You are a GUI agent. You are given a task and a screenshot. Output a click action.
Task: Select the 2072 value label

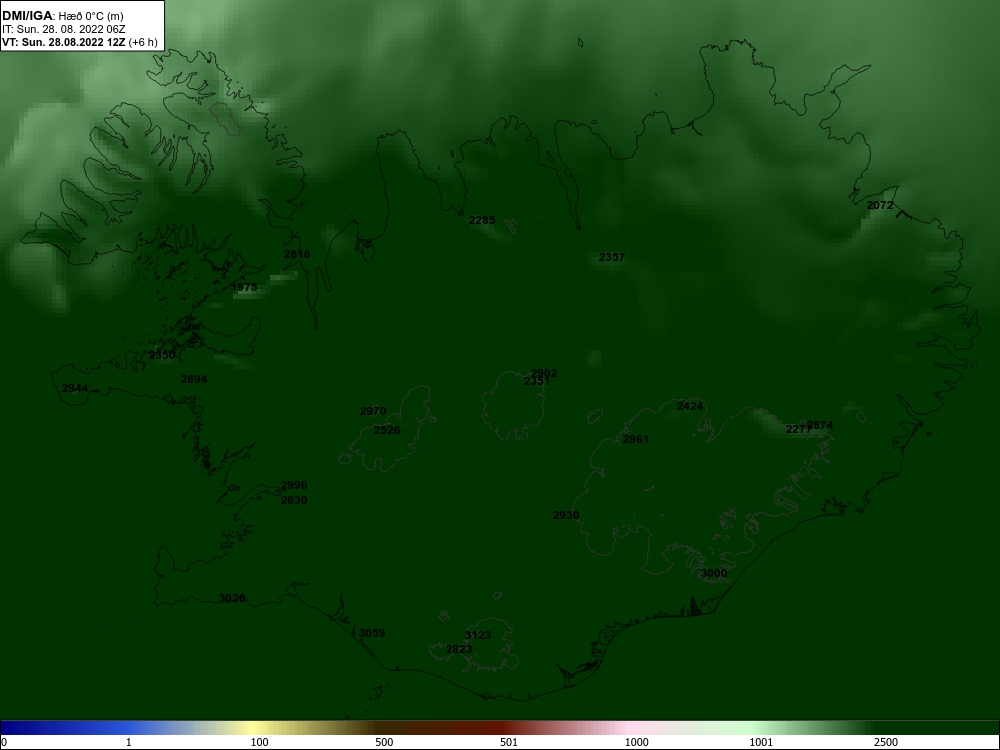(x=880, y=205)
